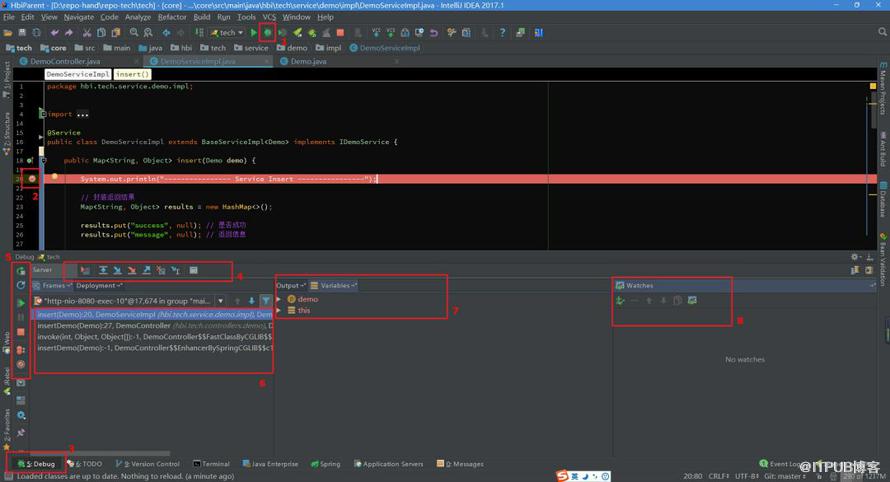The height and width of the screenshot is (482, 890).
Task: Select the Server tab in Debug panel
Action: point(43,270)
